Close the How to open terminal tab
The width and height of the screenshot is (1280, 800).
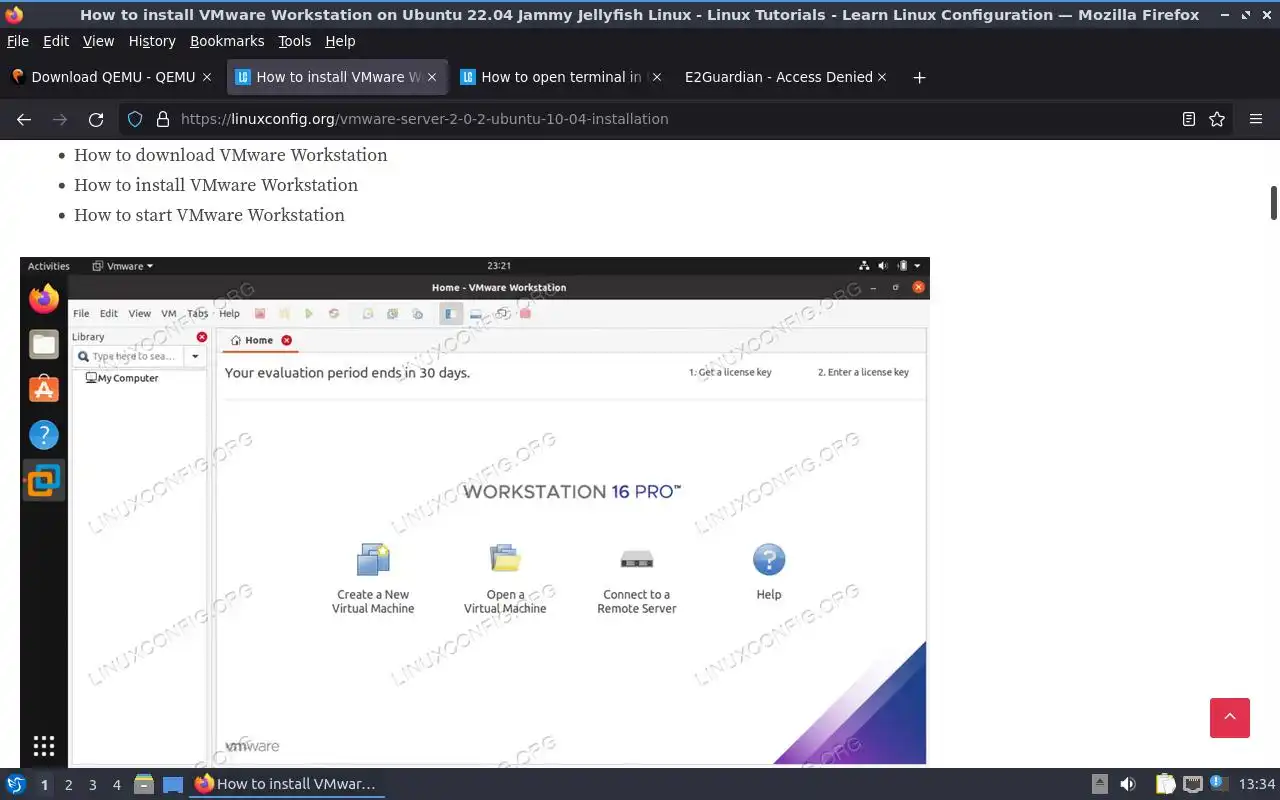tap(657, 77)
